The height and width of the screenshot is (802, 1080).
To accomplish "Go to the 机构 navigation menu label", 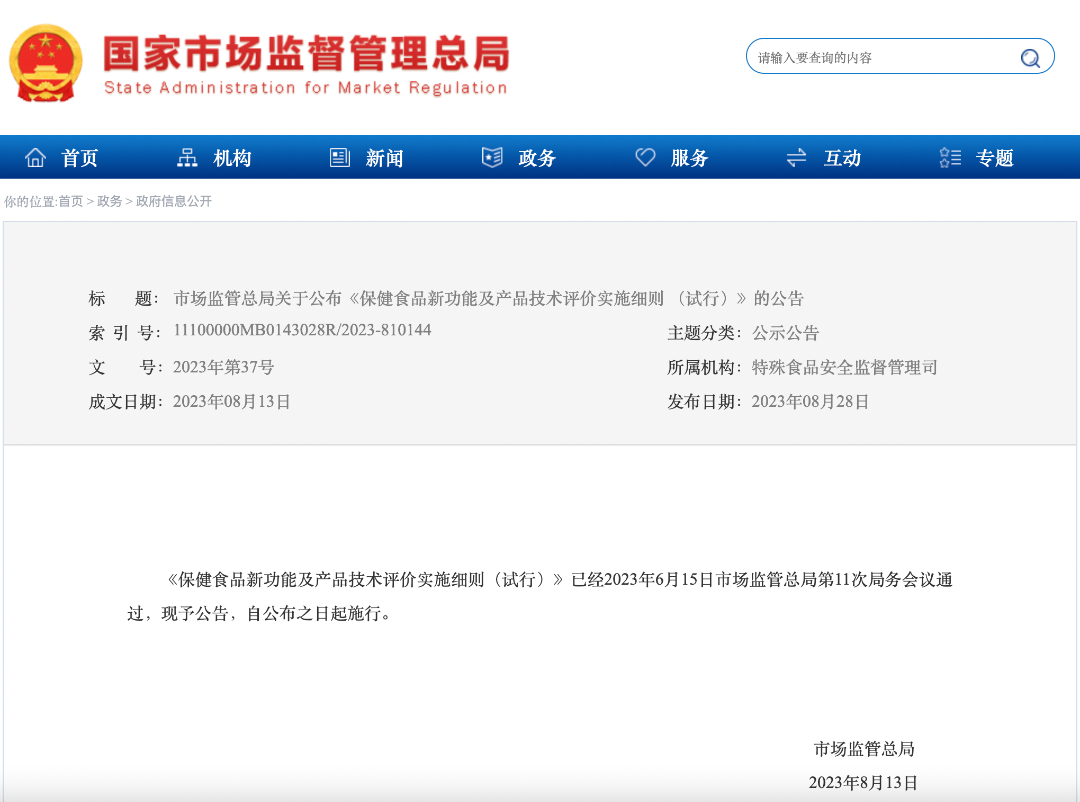I will click(232, 158).
